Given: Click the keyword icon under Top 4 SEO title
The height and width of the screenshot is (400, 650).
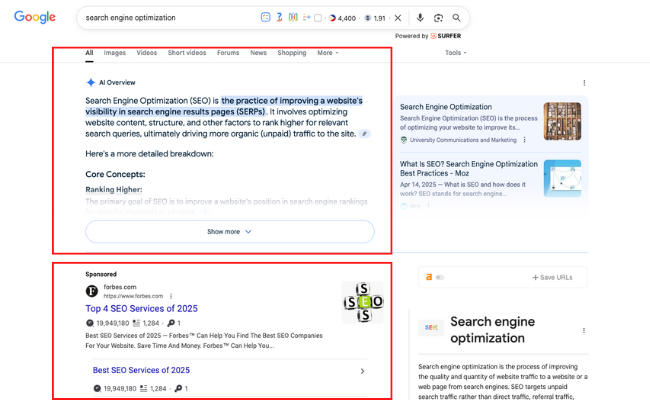Looking at the screenshot, I should [x=171, y=323].
